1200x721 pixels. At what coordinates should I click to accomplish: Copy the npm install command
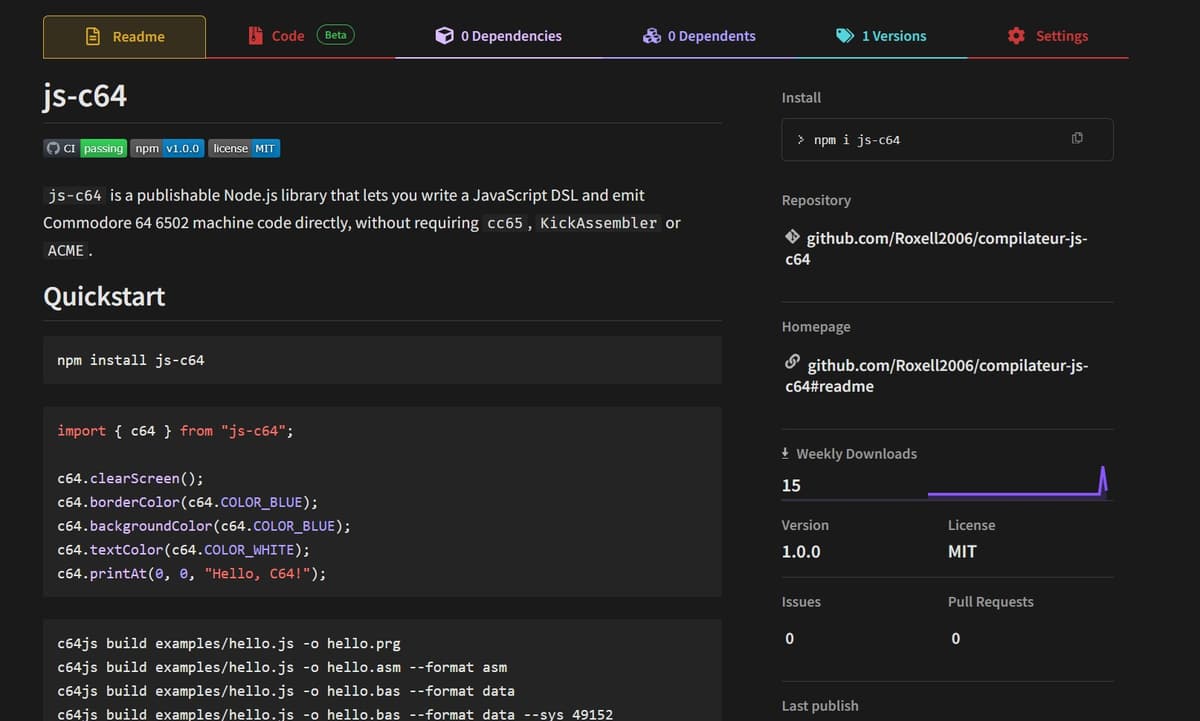click(1077, 138)
